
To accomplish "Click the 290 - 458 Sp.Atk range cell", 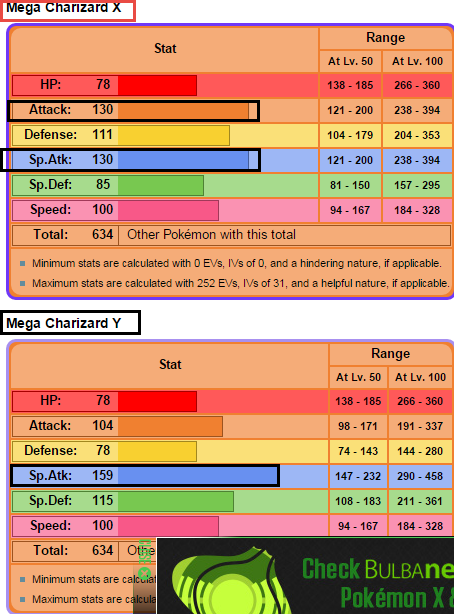I will click(x=420, y=476).
